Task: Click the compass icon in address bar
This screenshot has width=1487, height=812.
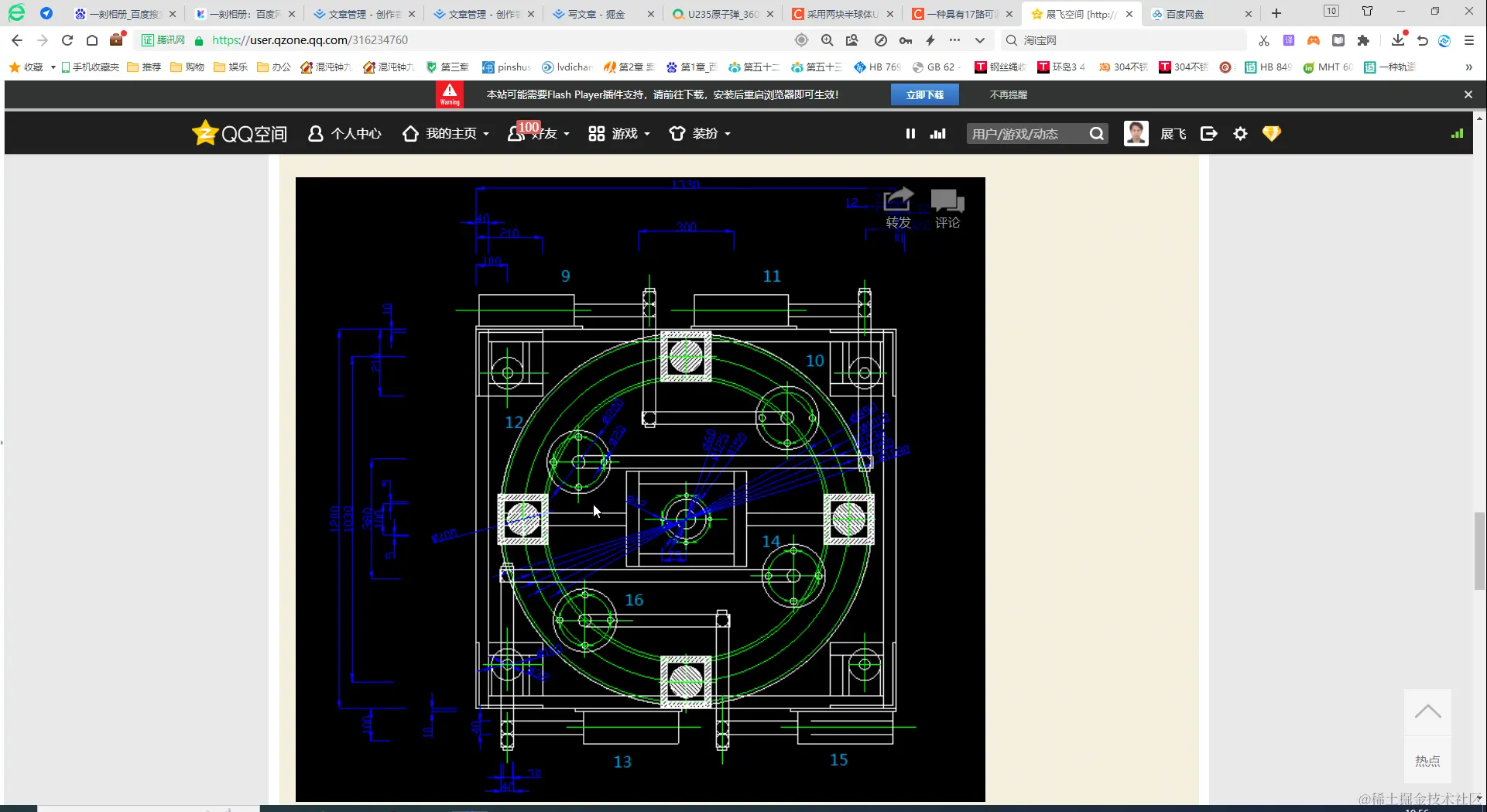Action: pyautogui.click(x=880, y=40)
